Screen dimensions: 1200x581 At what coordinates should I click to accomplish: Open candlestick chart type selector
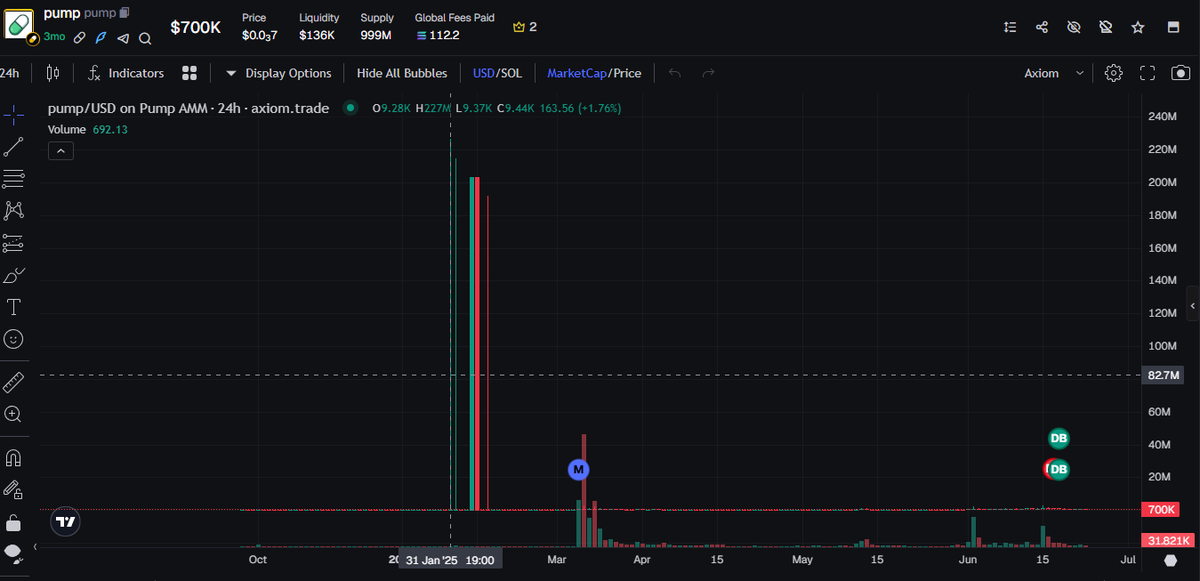(x=53, y=73)
